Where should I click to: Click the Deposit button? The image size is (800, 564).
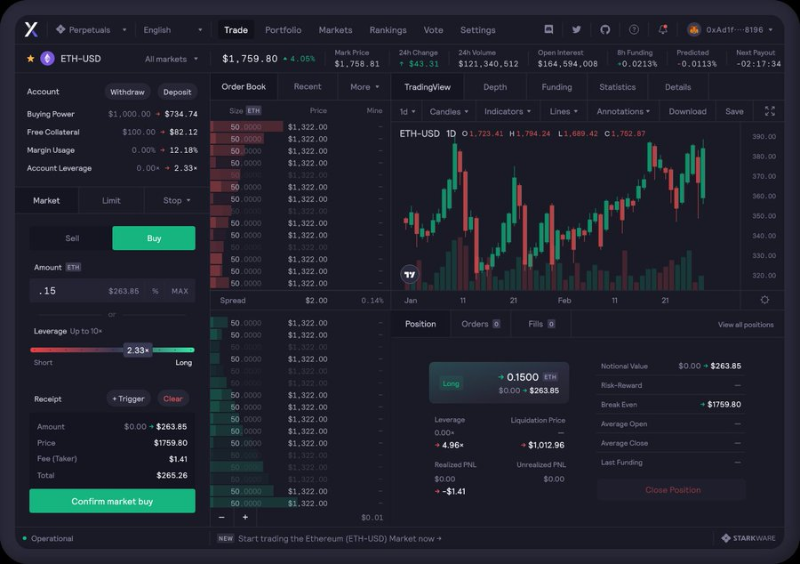coord(177,92)
